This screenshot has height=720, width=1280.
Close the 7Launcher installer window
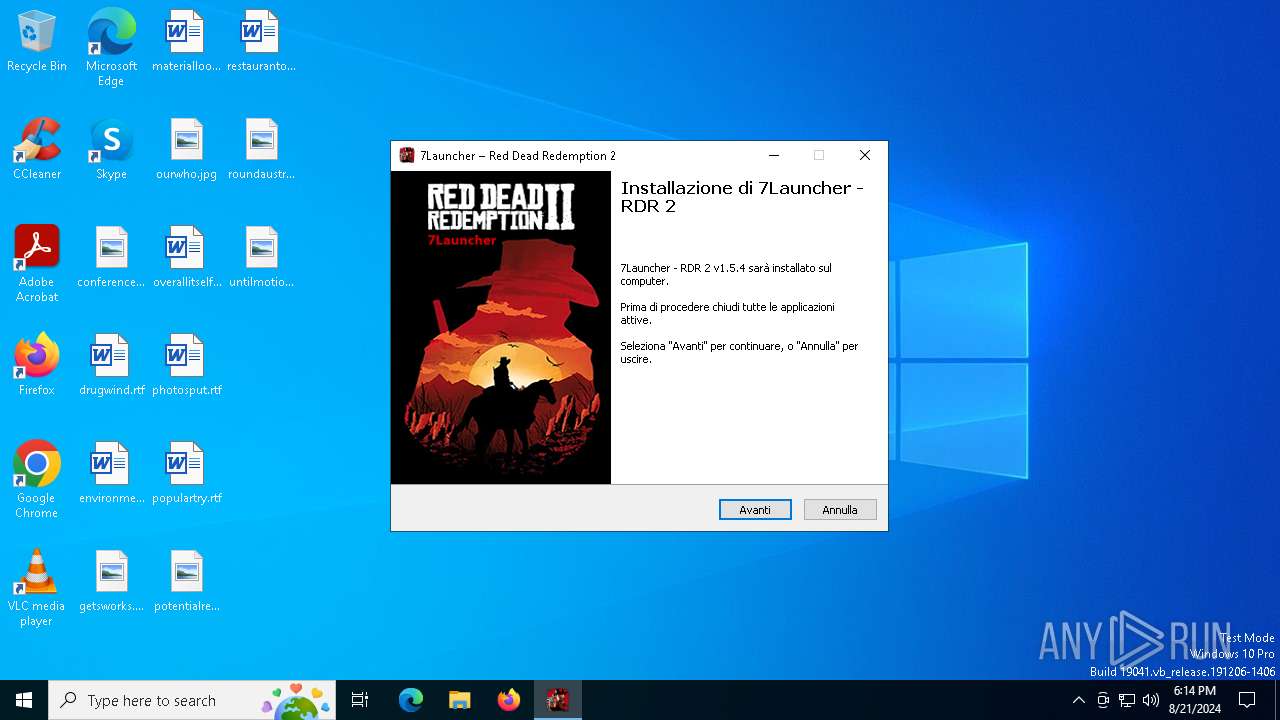(865, 155)
